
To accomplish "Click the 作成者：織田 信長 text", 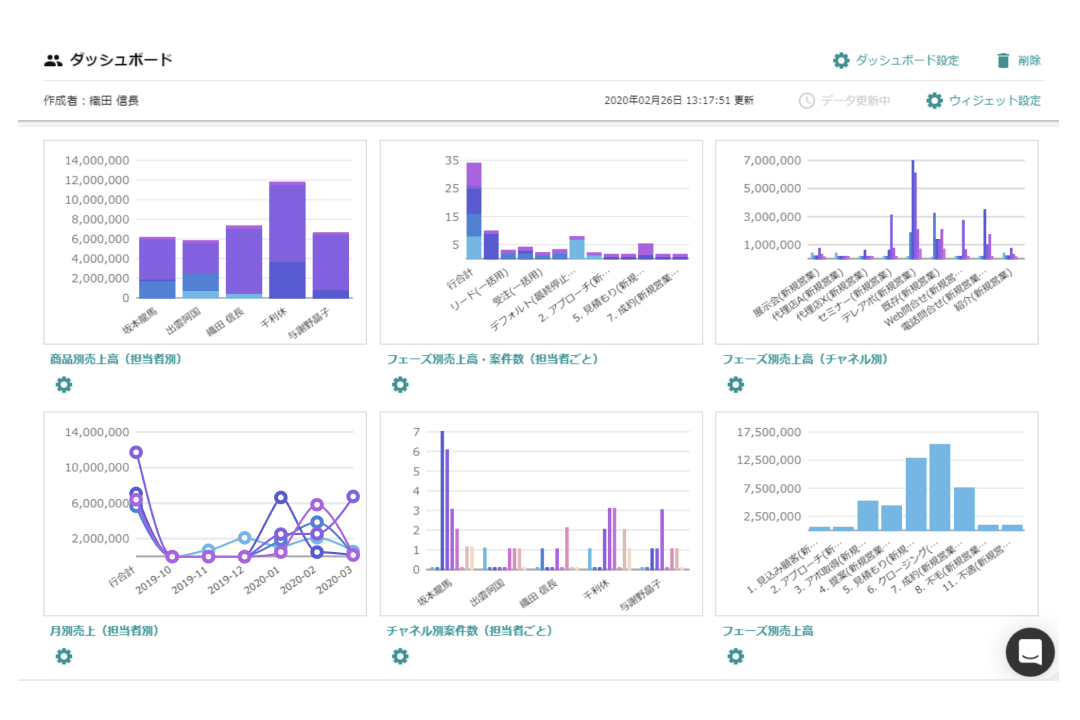I will (91, 101).
